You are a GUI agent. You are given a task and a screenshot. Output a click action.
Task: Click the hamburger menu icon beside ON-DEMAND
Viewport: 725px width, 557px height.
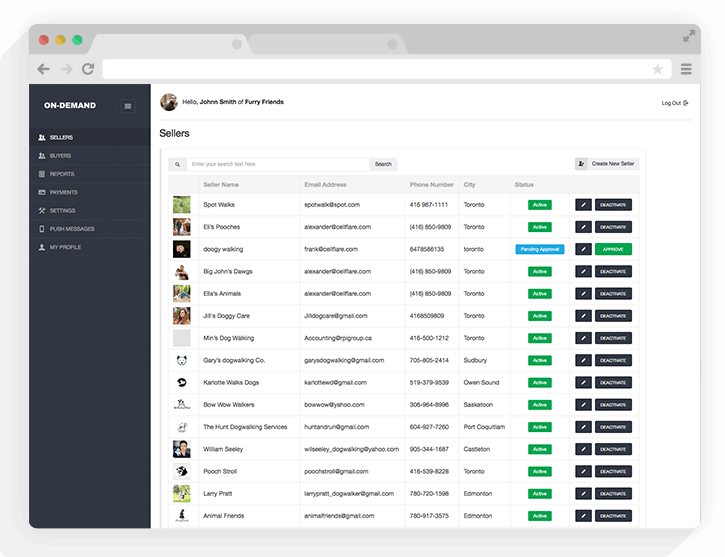(x=128, y=106)
